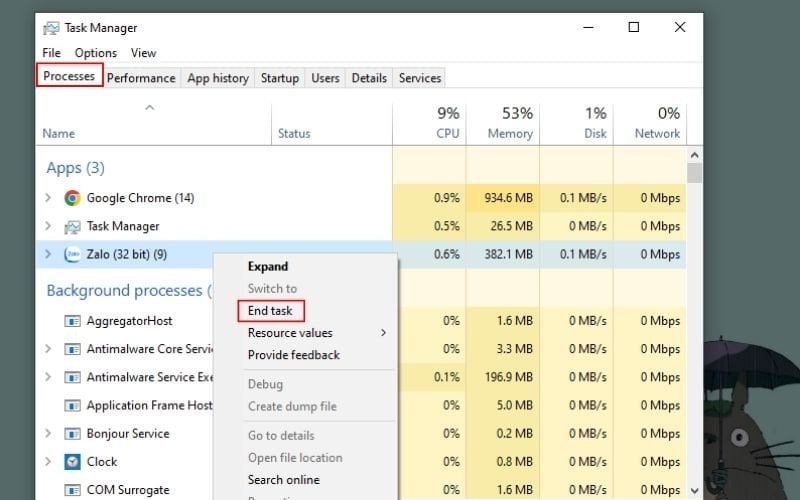The height and width of the screenshot is (500, 800).
Task: Click the Antimalware Core Service icon
Action: (72, 349)
